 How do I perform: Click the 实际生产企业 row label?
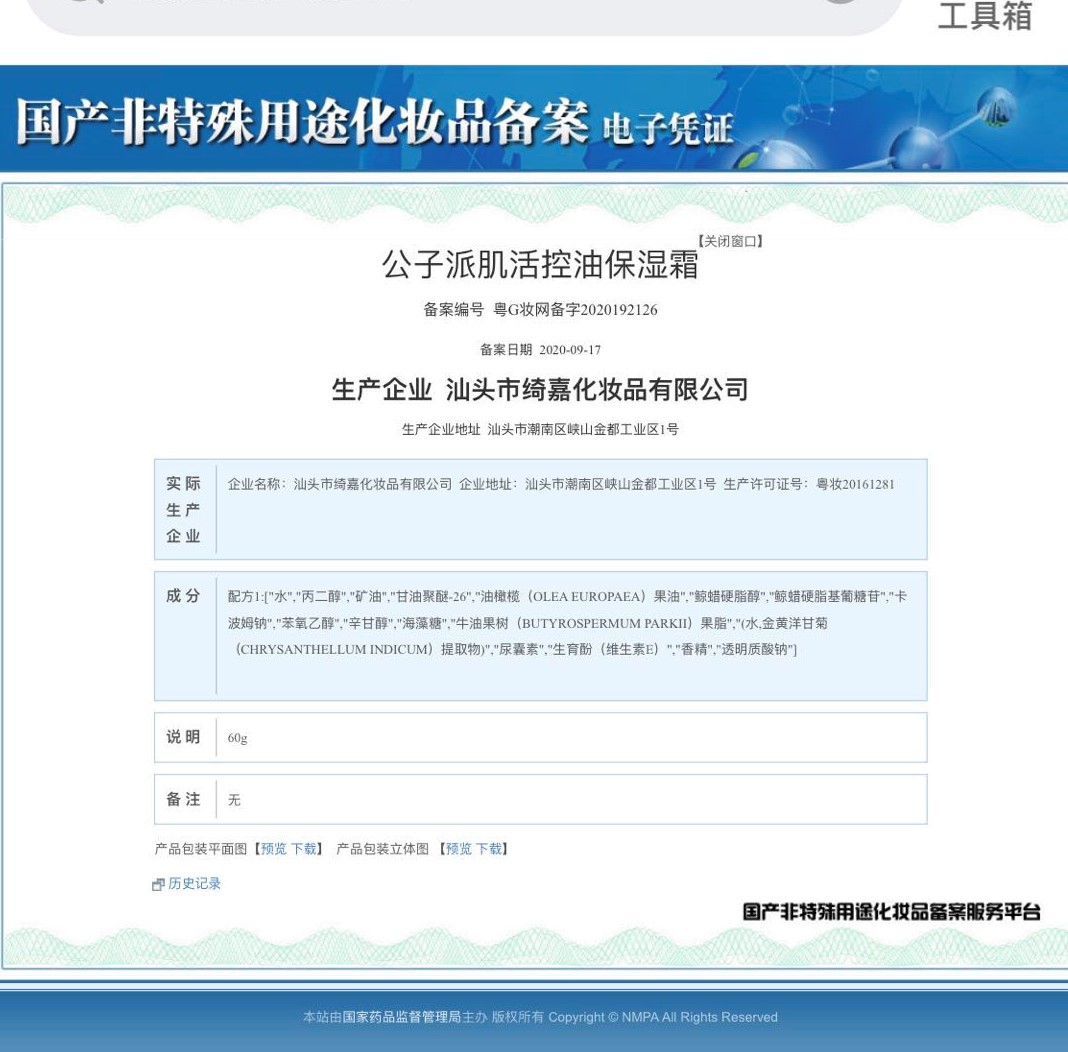(x=183, y=509)
